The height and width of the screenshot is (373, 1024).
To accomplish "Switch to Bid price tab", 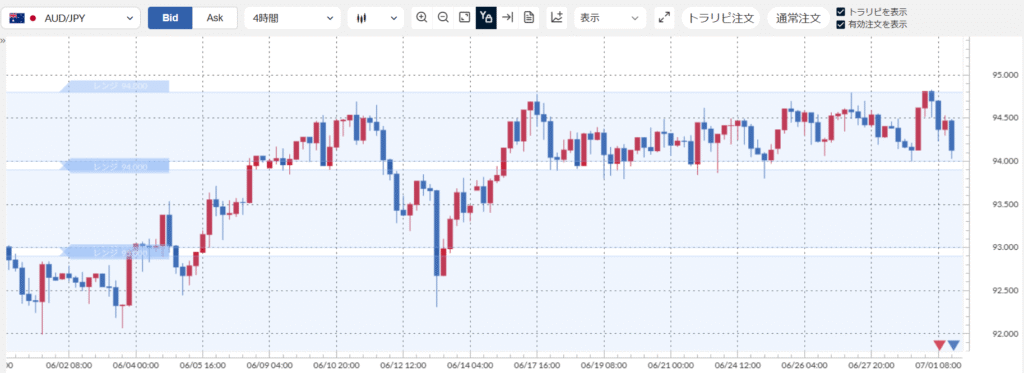I will point(170,18).
